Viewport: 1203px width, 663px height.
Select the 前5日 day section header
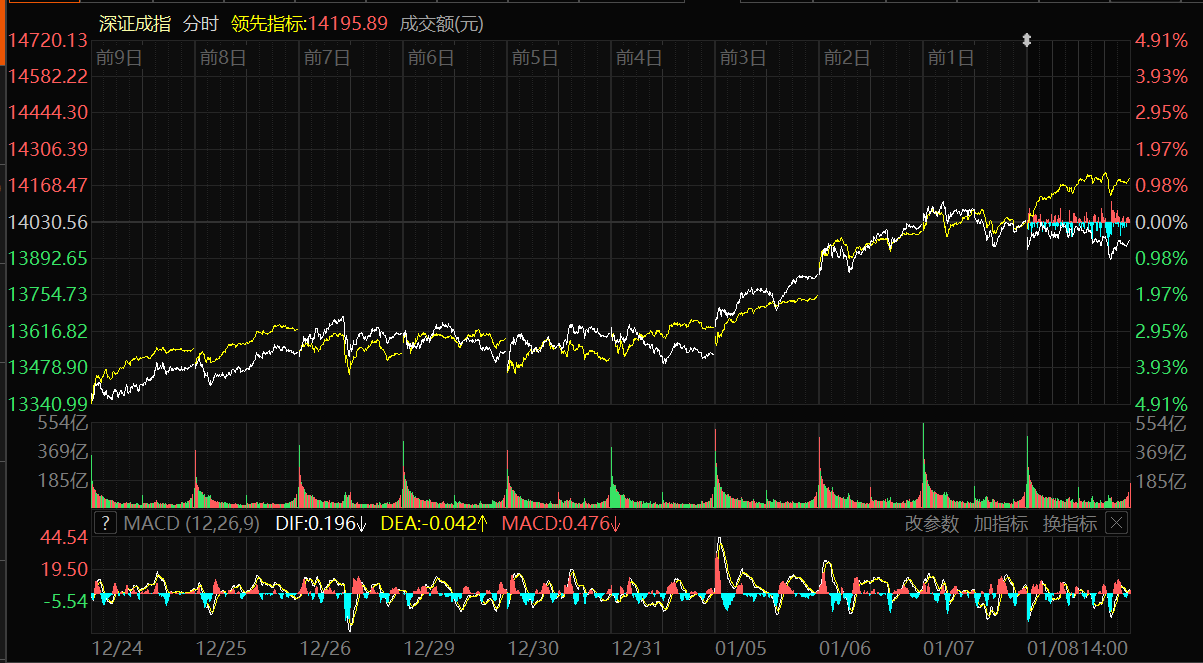535,58
